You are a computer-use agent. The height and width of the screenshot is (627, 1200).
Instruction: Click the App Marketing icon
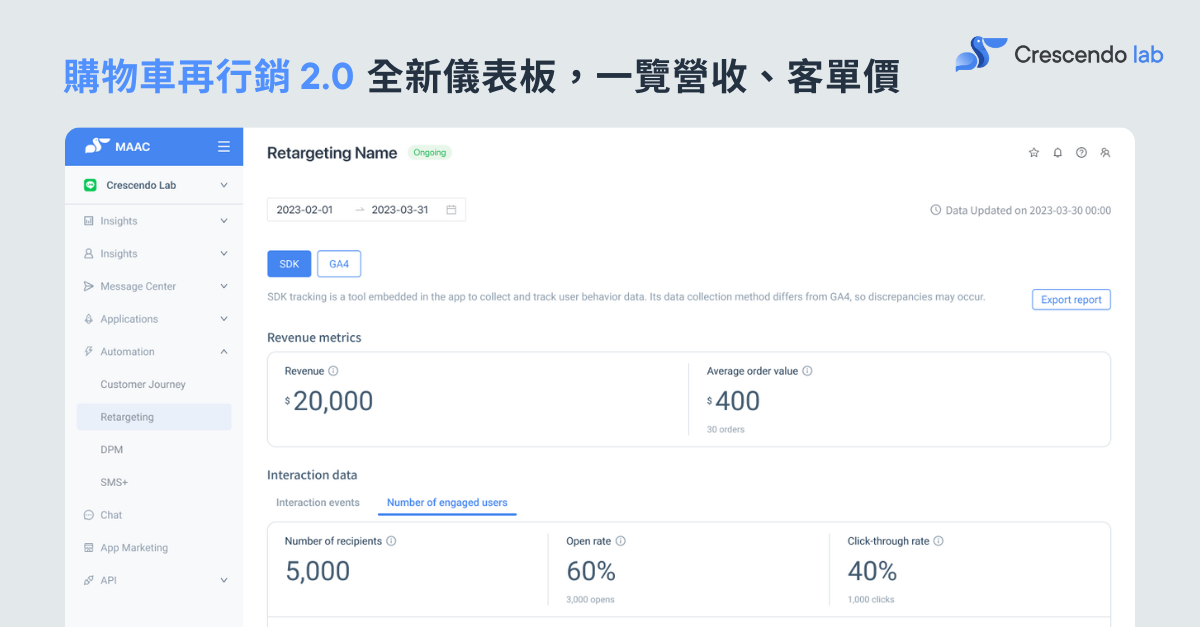89,548
